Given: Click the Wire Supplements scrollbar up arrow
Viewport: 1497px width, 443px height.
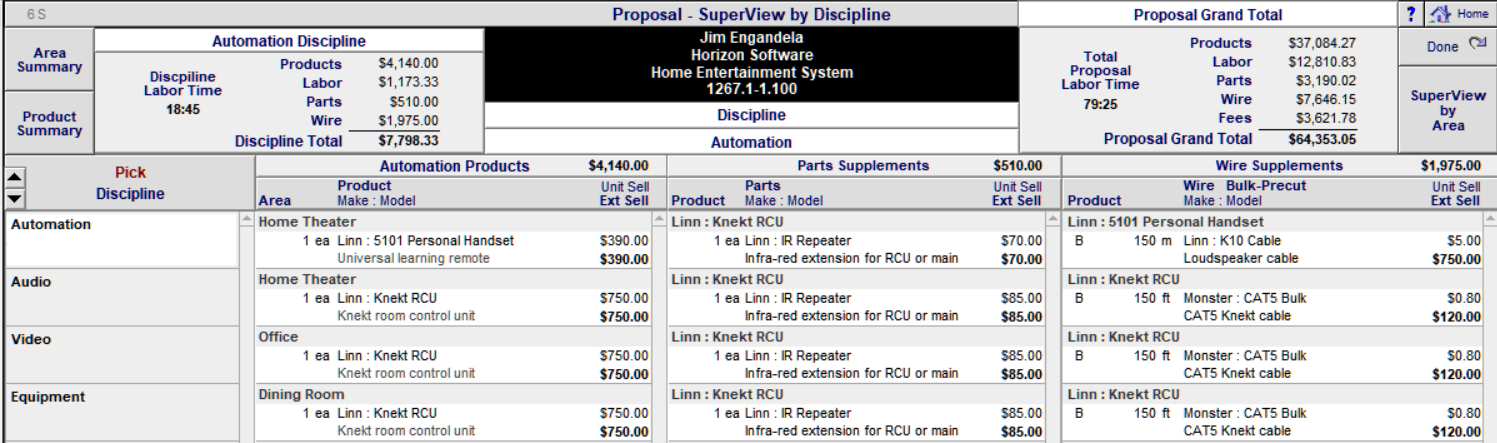Looking at the screenshot, I should (1490, 220).
